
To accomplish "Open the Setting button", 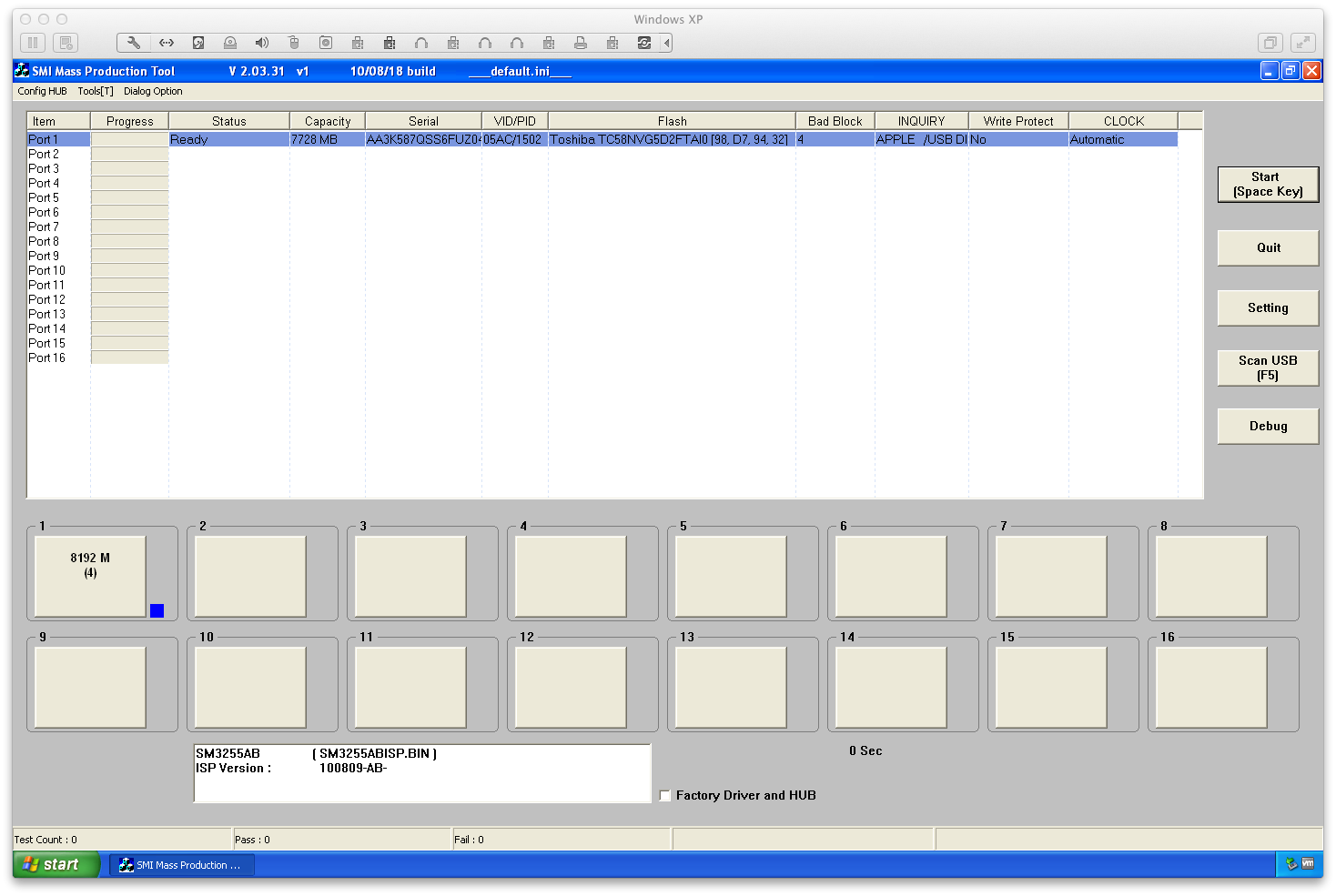I will 1268,307.
